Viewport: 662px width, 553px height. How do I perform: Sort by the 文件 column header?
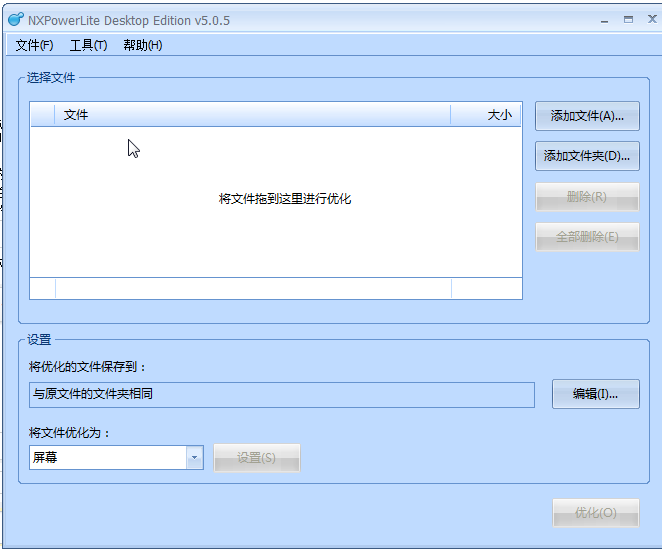coord(252,115)
